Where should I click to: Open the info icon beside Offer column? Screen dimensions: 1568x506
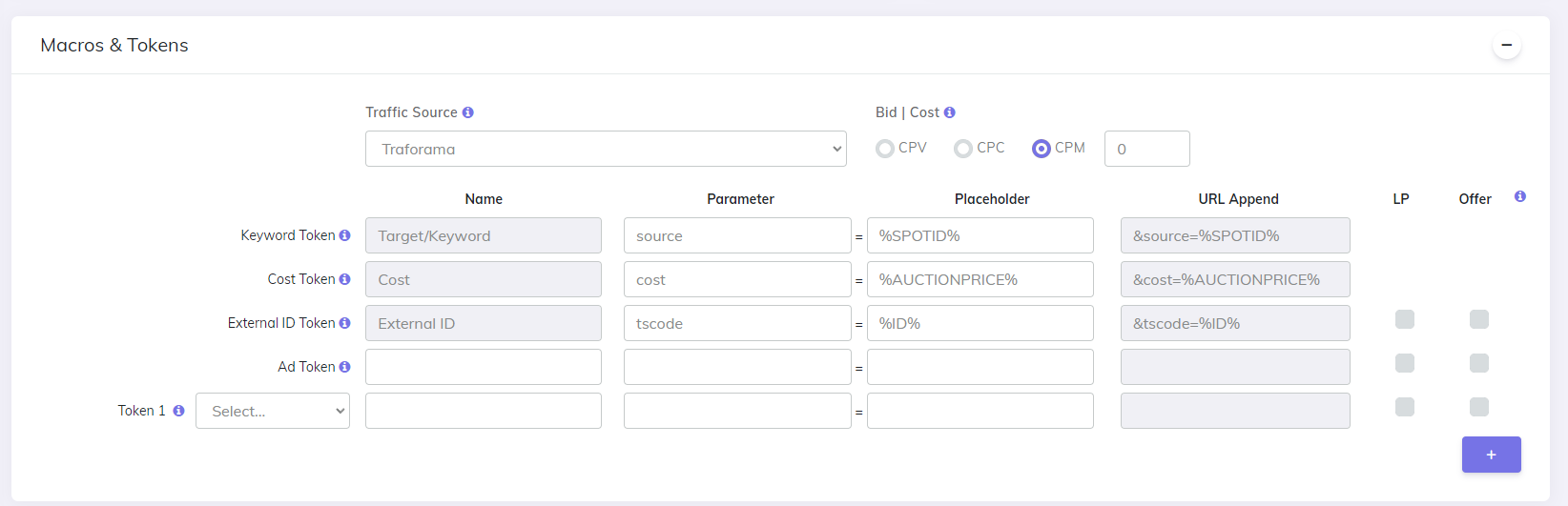pos(1520,196)
